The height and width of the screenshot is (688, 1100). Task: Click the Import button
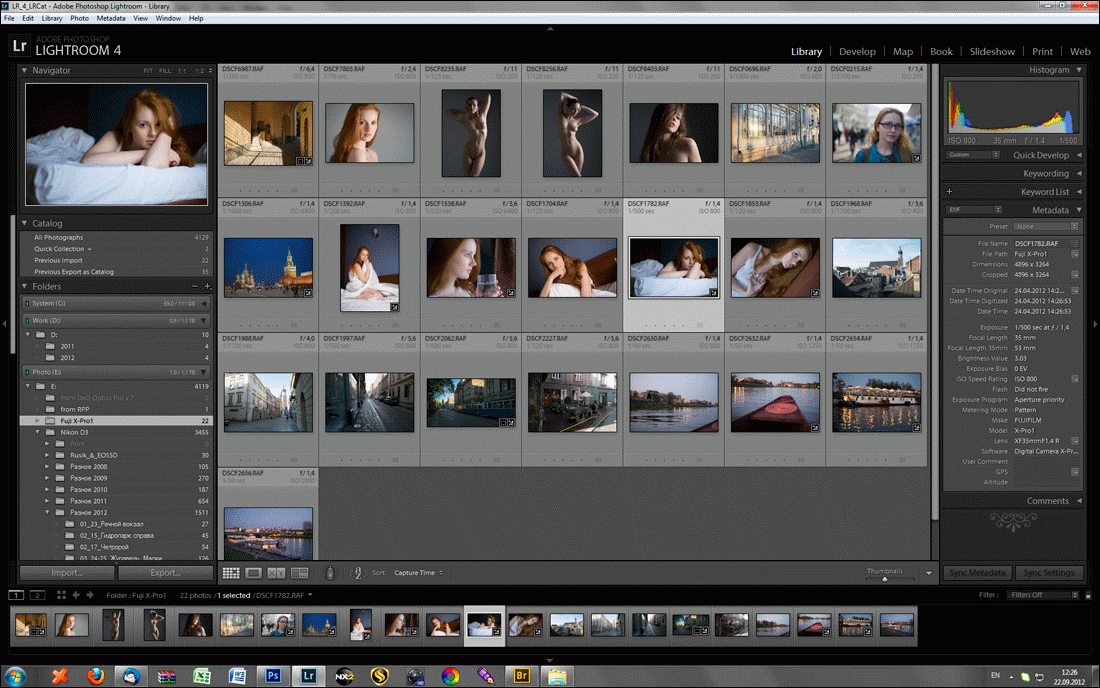[x=66, y=573]
